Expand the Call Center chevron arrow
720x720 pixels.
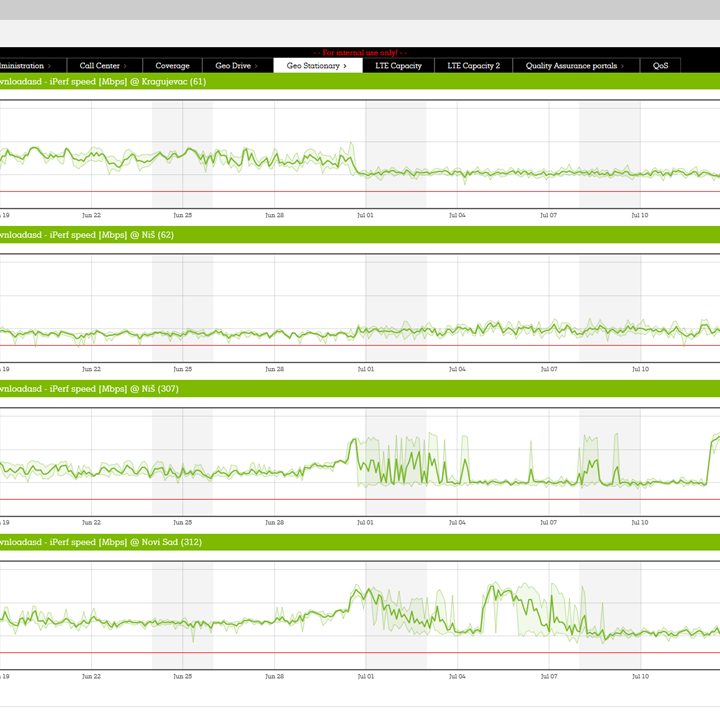125,66
